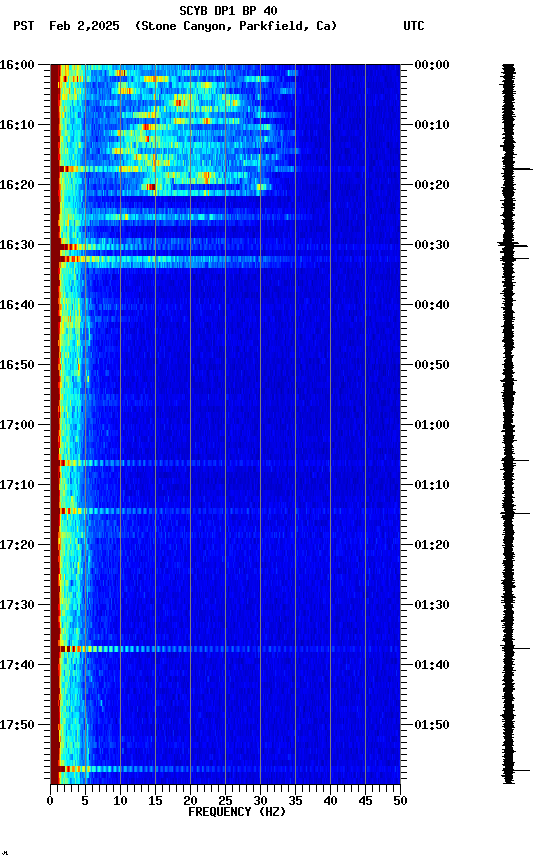
Task: Click the UTC time label "01:20"
Action: click(432, 545)
